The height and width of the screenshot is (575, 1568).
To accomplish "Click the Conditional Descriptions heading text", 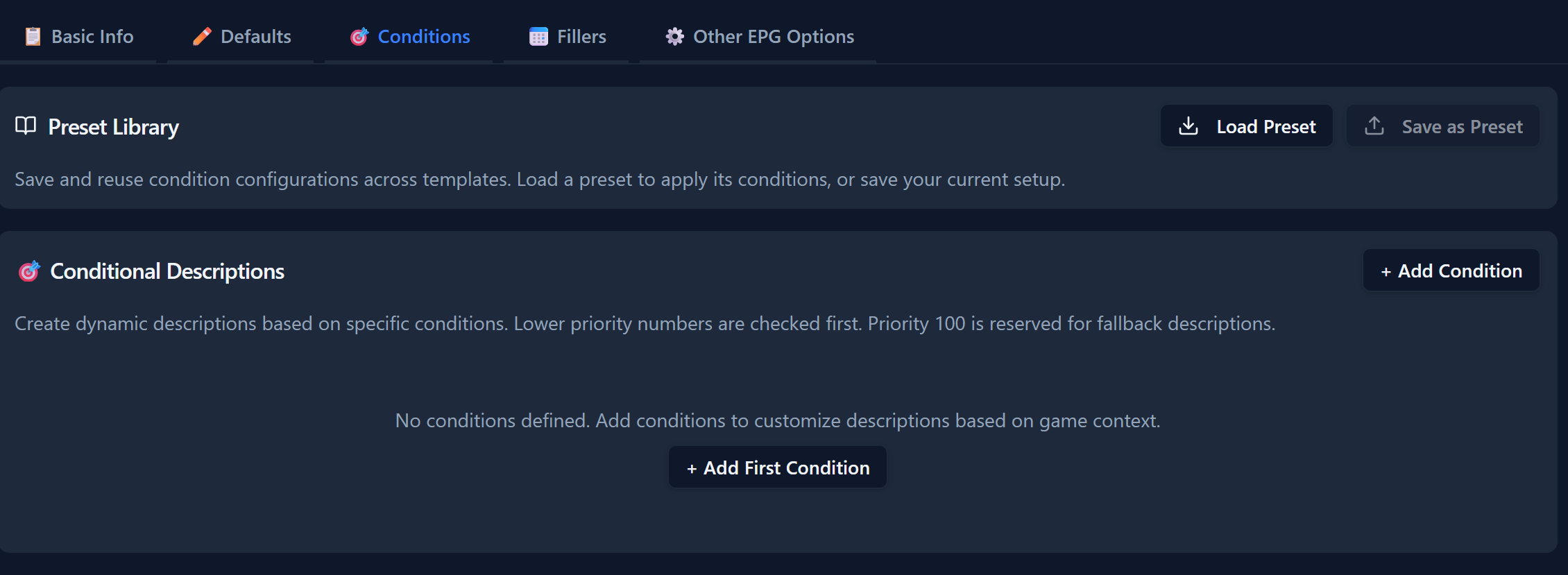I will pos(167,271).
